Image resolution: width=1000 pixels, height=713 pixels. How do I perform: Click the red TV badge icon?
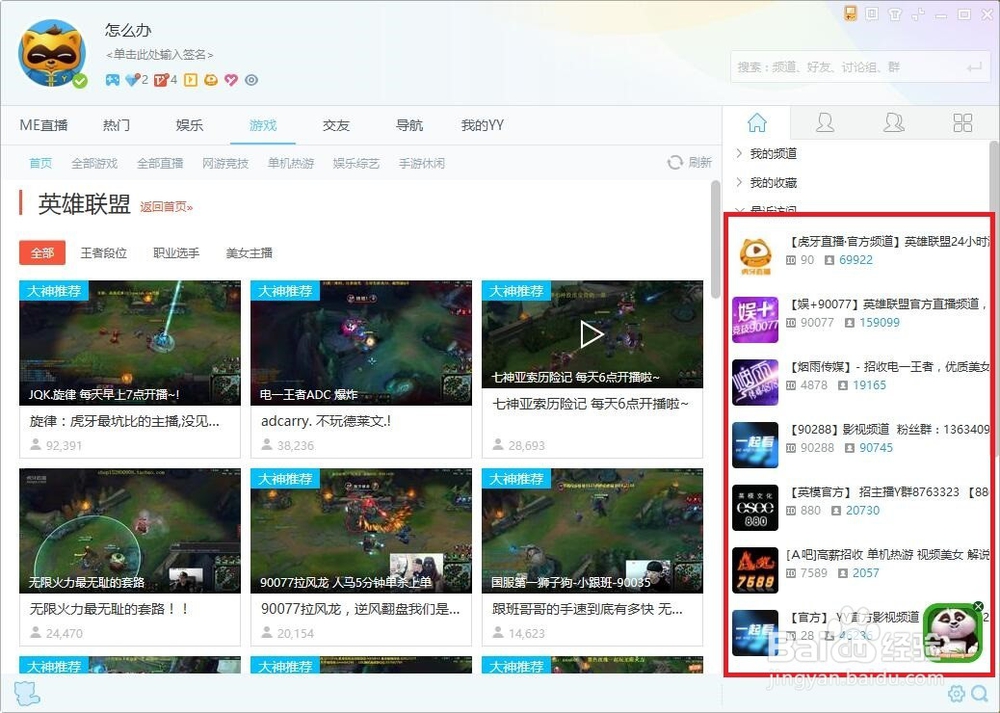(161, 80)
